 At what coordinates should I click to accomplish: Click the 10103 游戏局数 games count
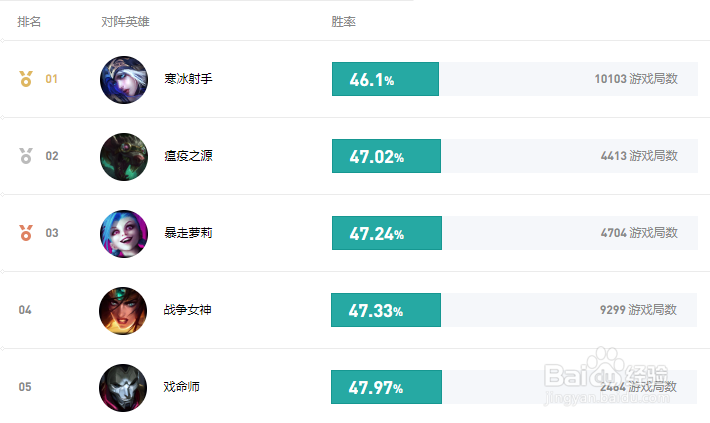(x=636, y=79)
